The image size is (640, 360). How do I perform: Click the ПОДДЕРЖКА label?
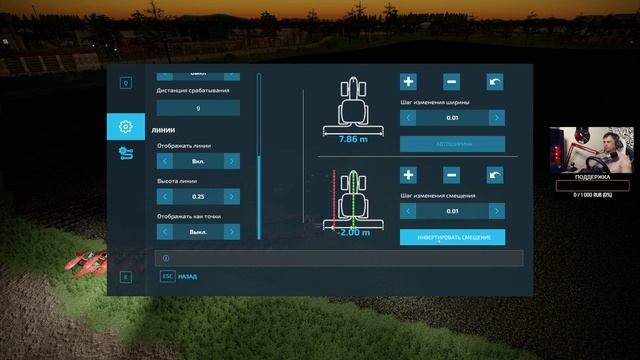(x=592, y=177)
